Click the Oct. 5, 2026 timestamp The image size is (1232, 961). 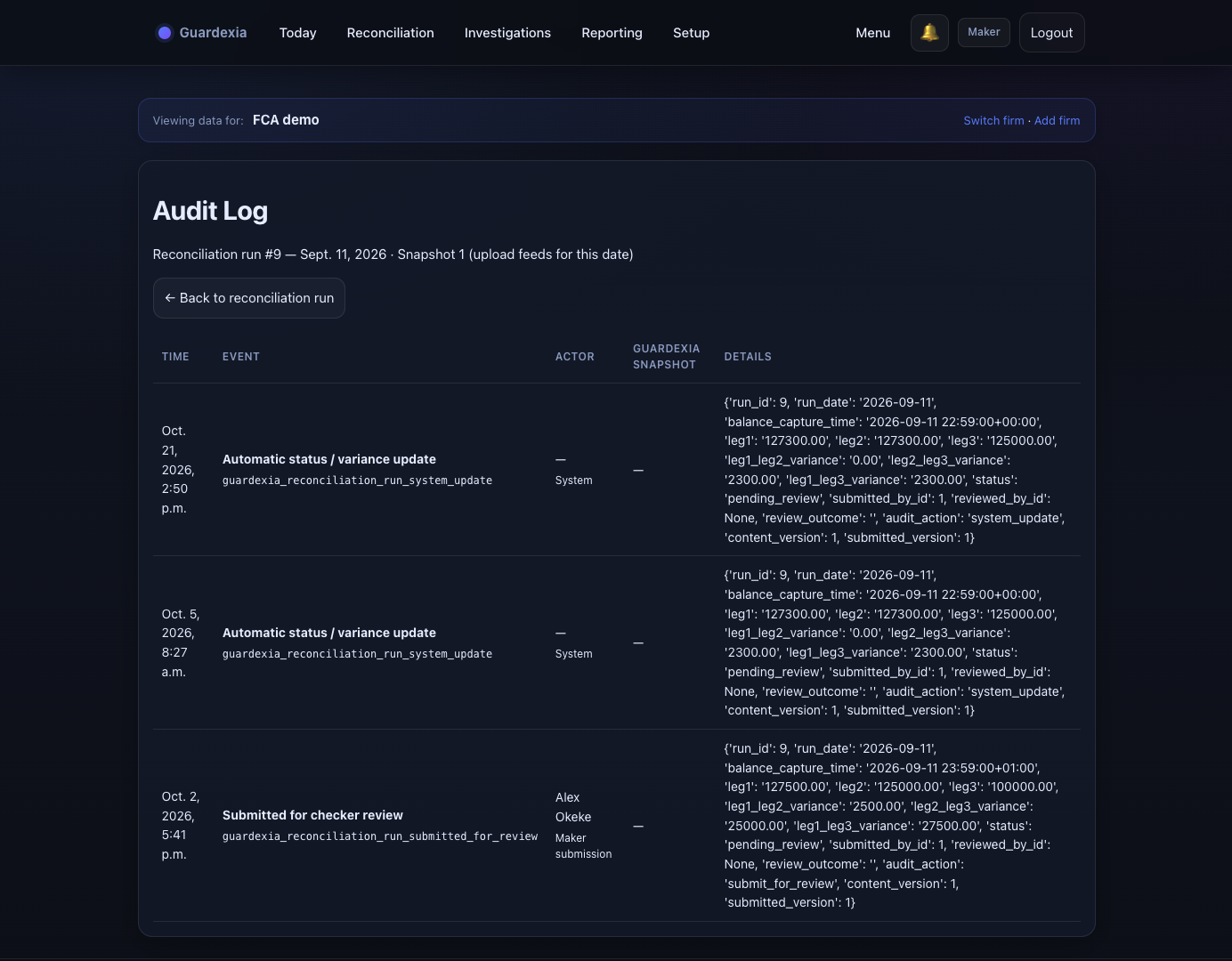181,643
